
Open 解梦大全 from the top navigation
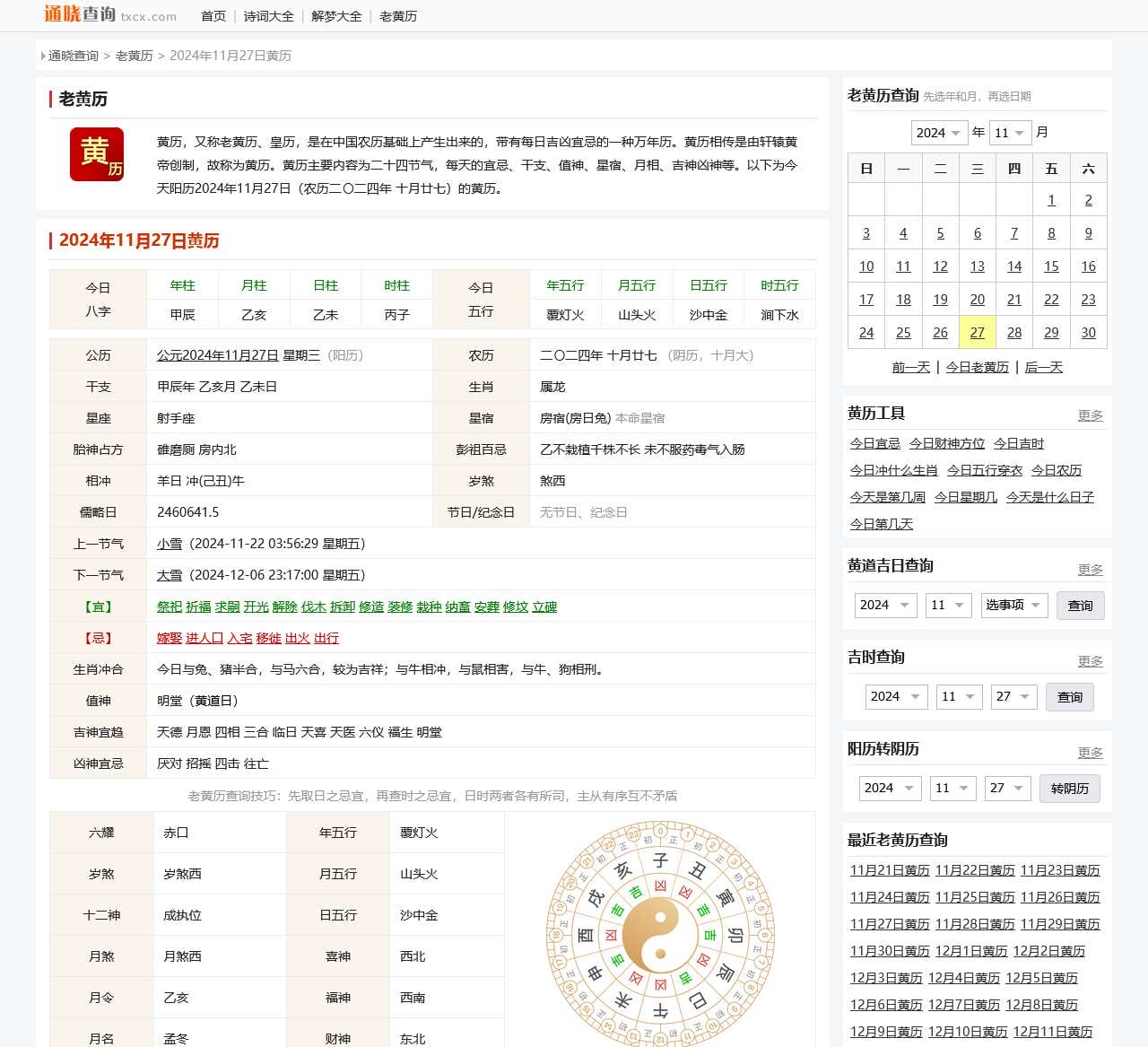pos(336,16)
